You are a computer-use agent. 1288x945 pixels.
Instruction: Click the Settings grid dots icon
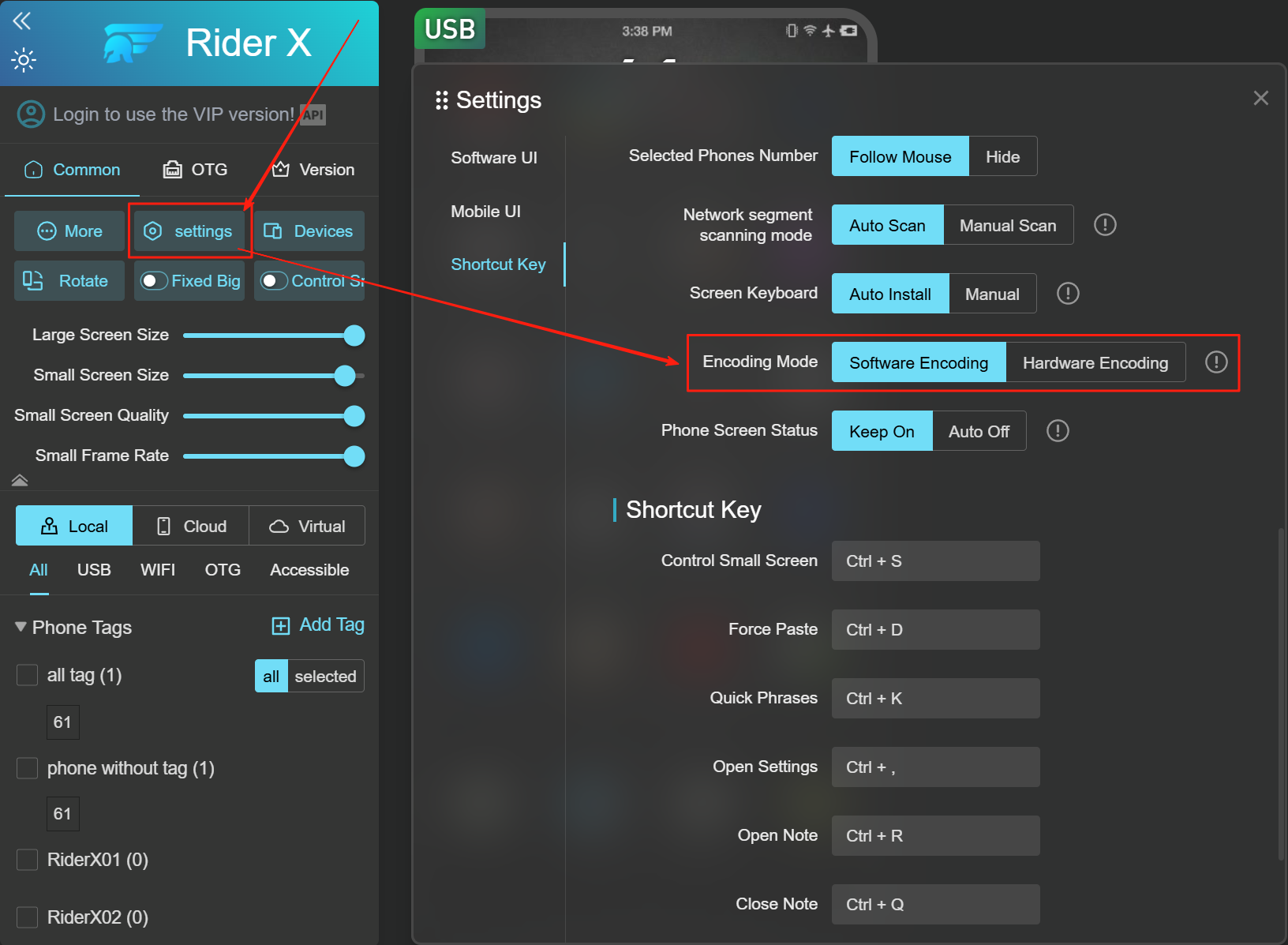coord(442,100)
